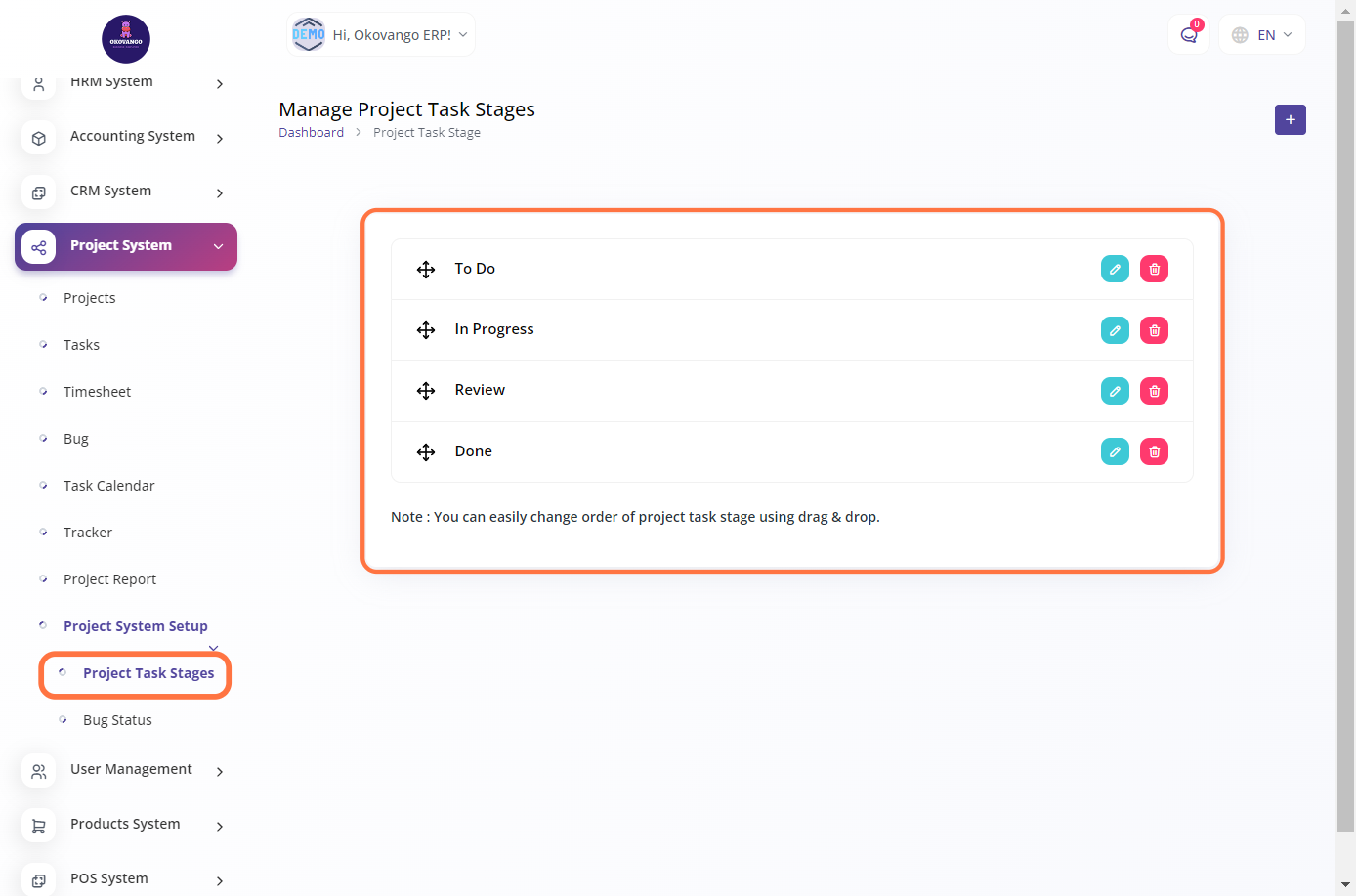1356x896 pixels.
Task: Open the Hi, Okovango ERP! user menu
Action: tap(380, 35)
